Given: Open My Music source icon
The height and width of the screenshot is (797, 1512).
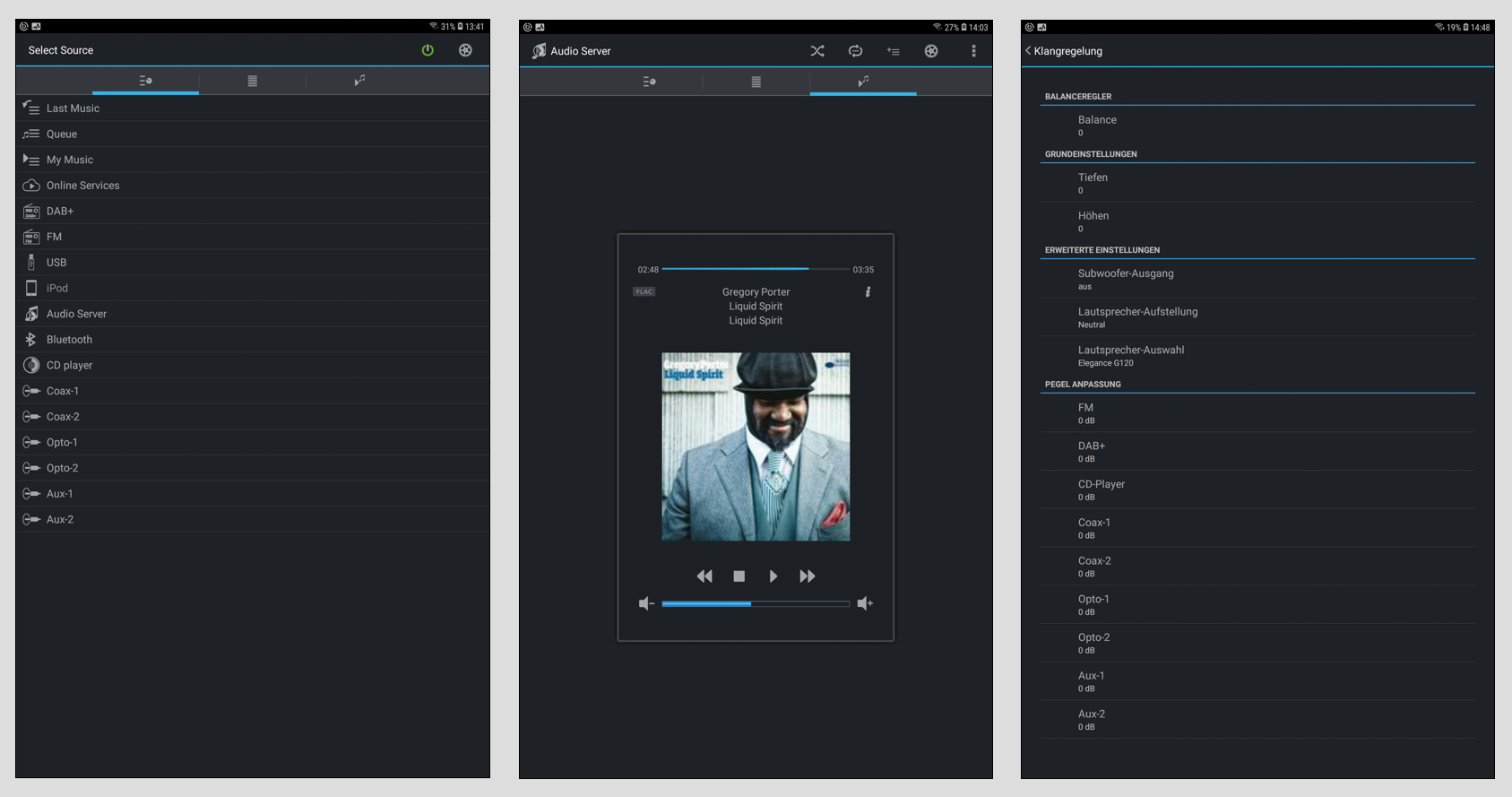Looking at the screenshot, I should click(x=31, y=160).
